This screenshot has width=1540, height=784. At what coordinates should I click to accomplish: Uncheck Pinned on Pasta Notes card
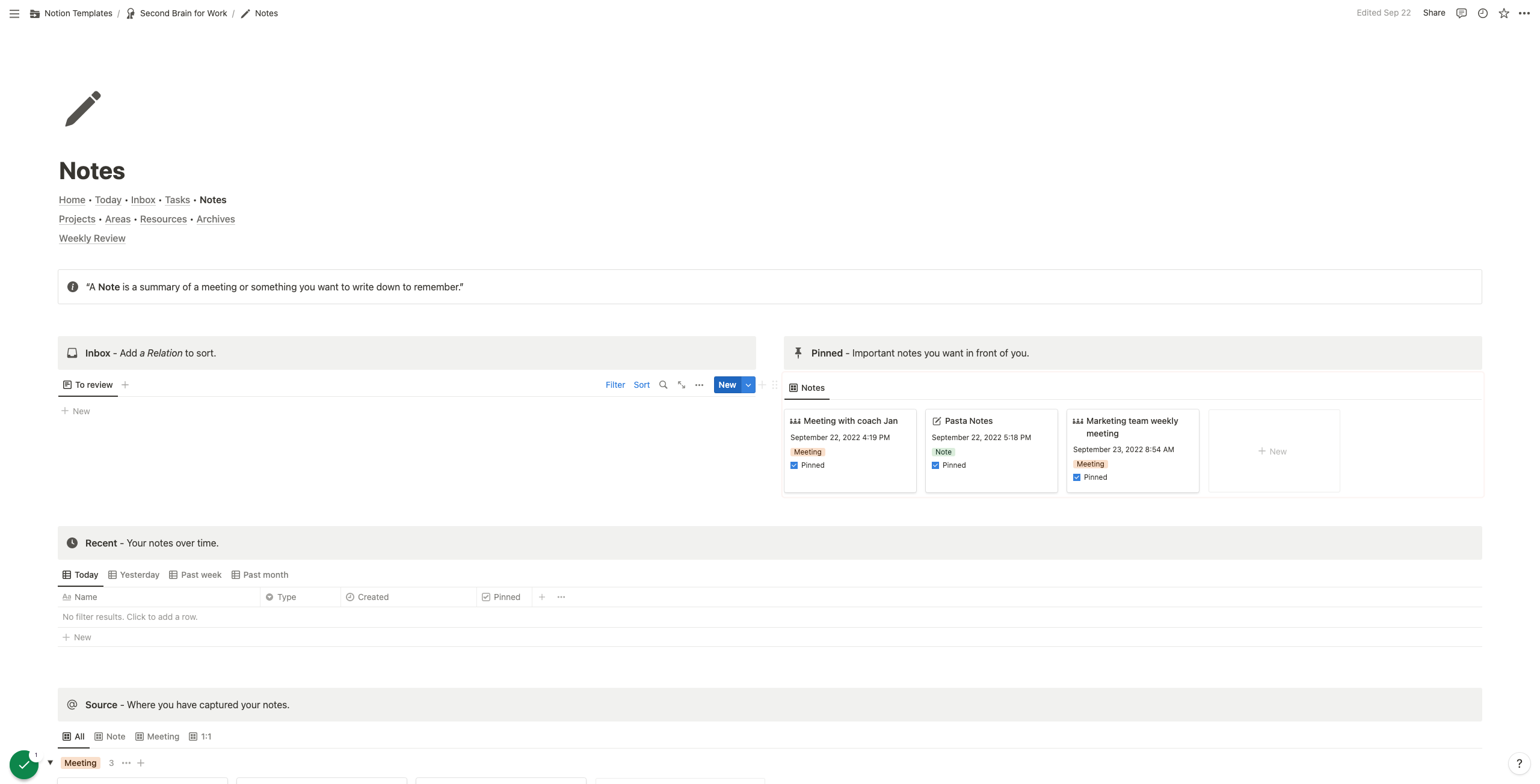point(935,465)
